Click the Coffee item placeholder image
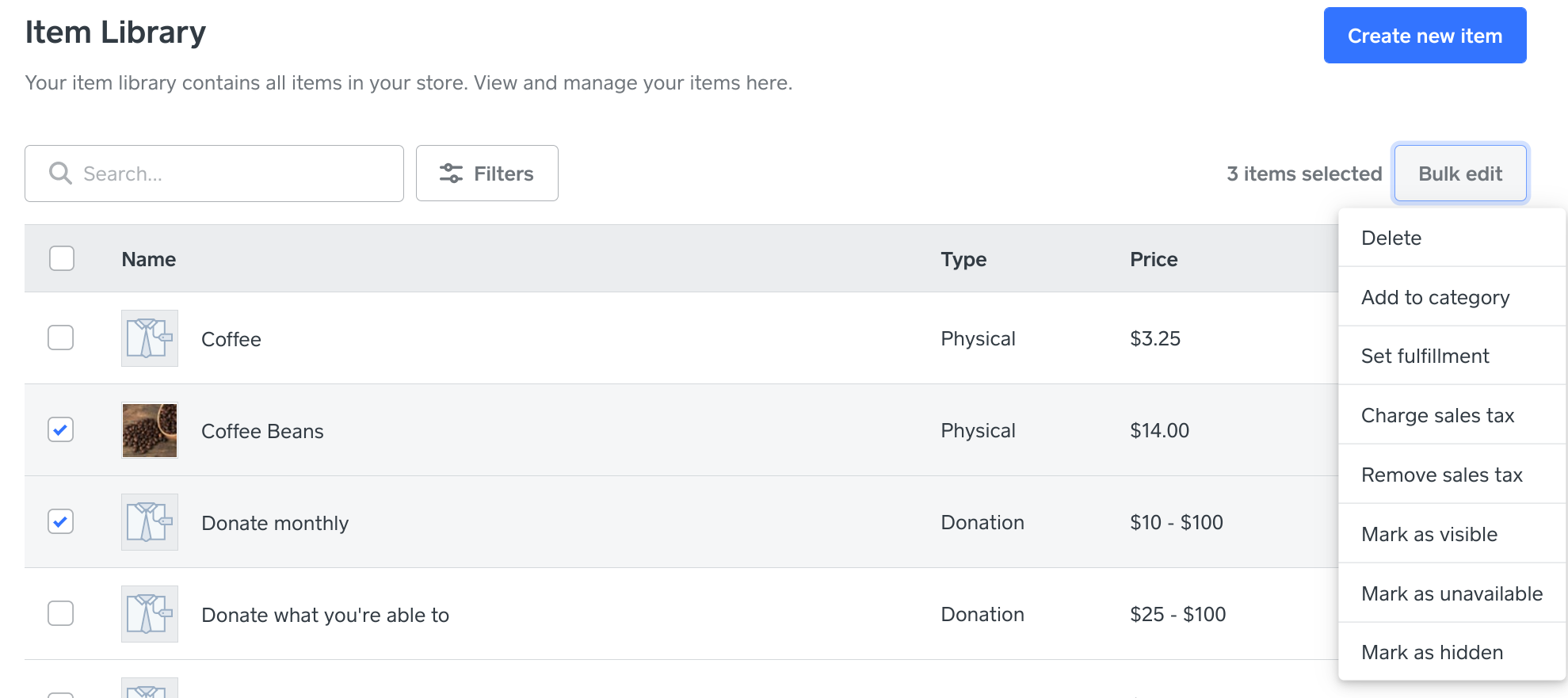This screenshot has height=698, width=1568. tap(150, 338)
